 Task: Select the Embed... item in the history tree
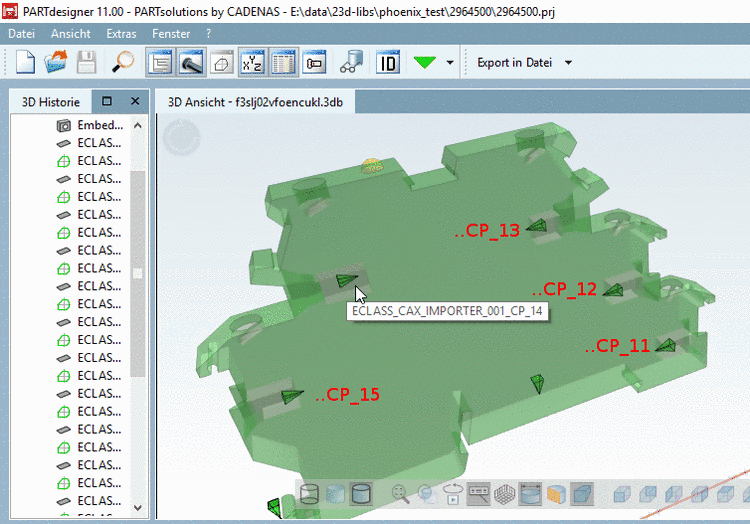point(90,125)
